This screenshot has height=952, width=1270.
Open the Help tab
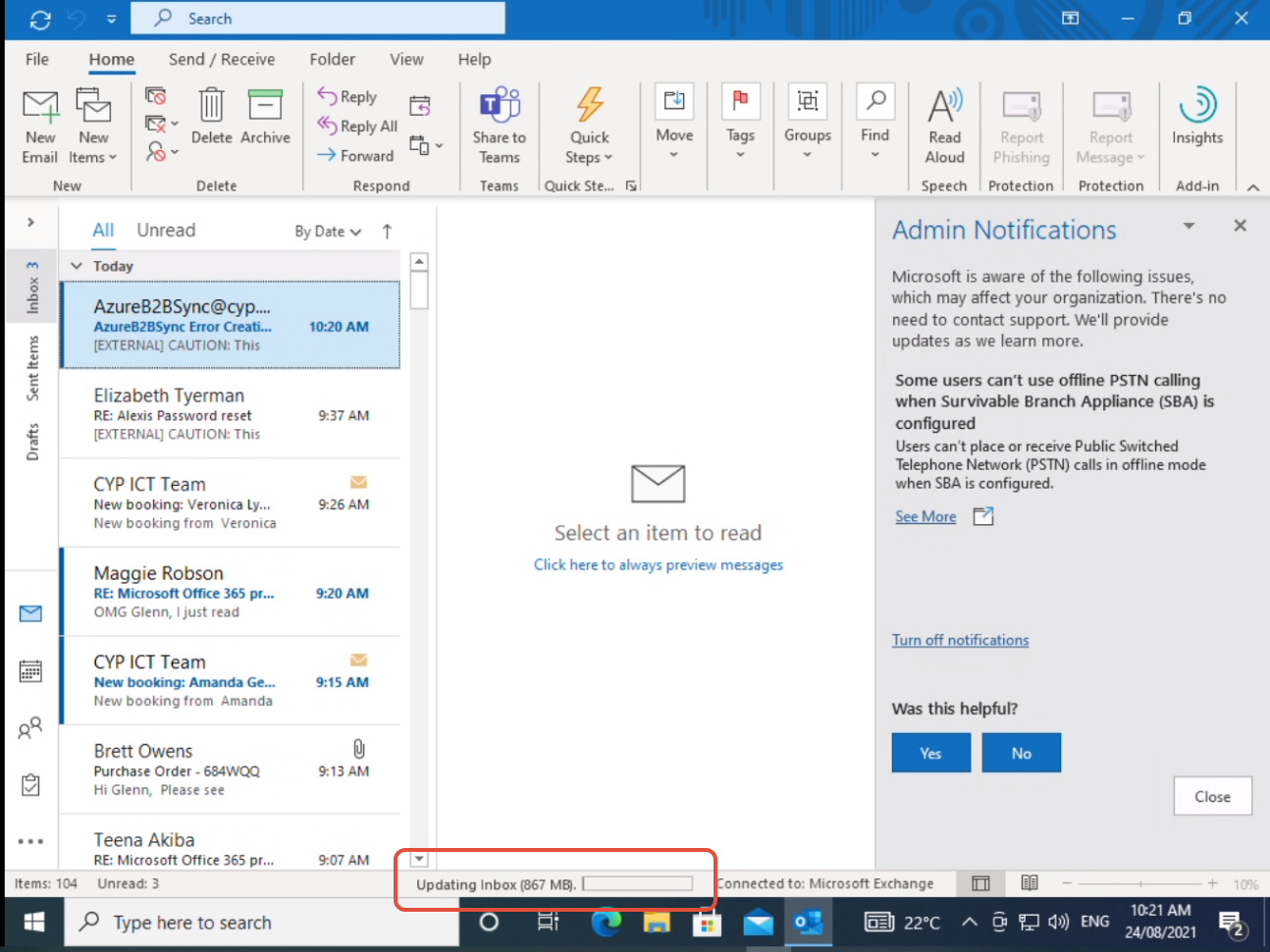pos(474,59)
